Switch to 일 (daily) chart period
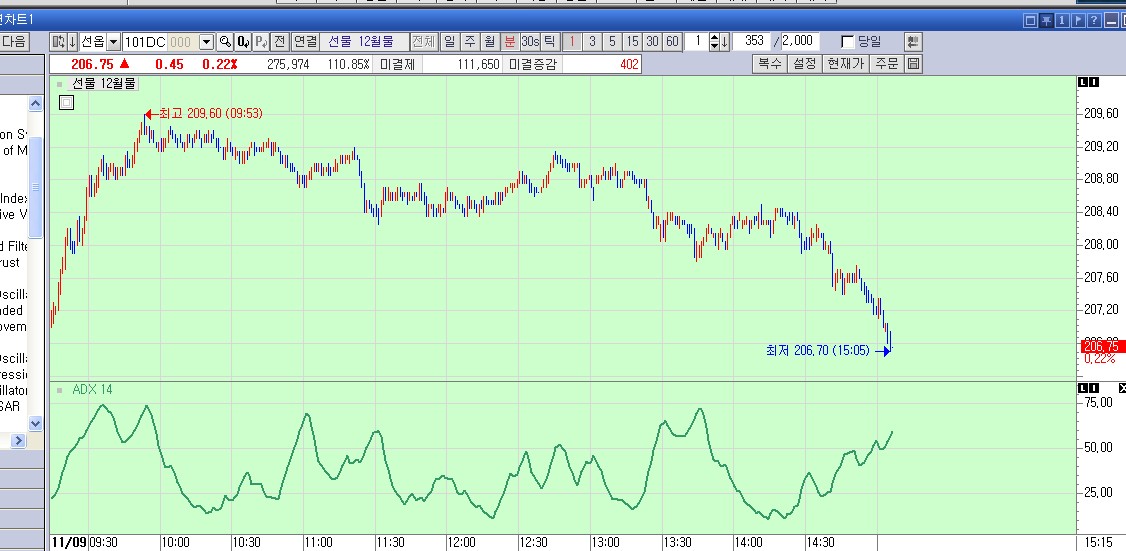1126x551 pixels. point(450,41)
